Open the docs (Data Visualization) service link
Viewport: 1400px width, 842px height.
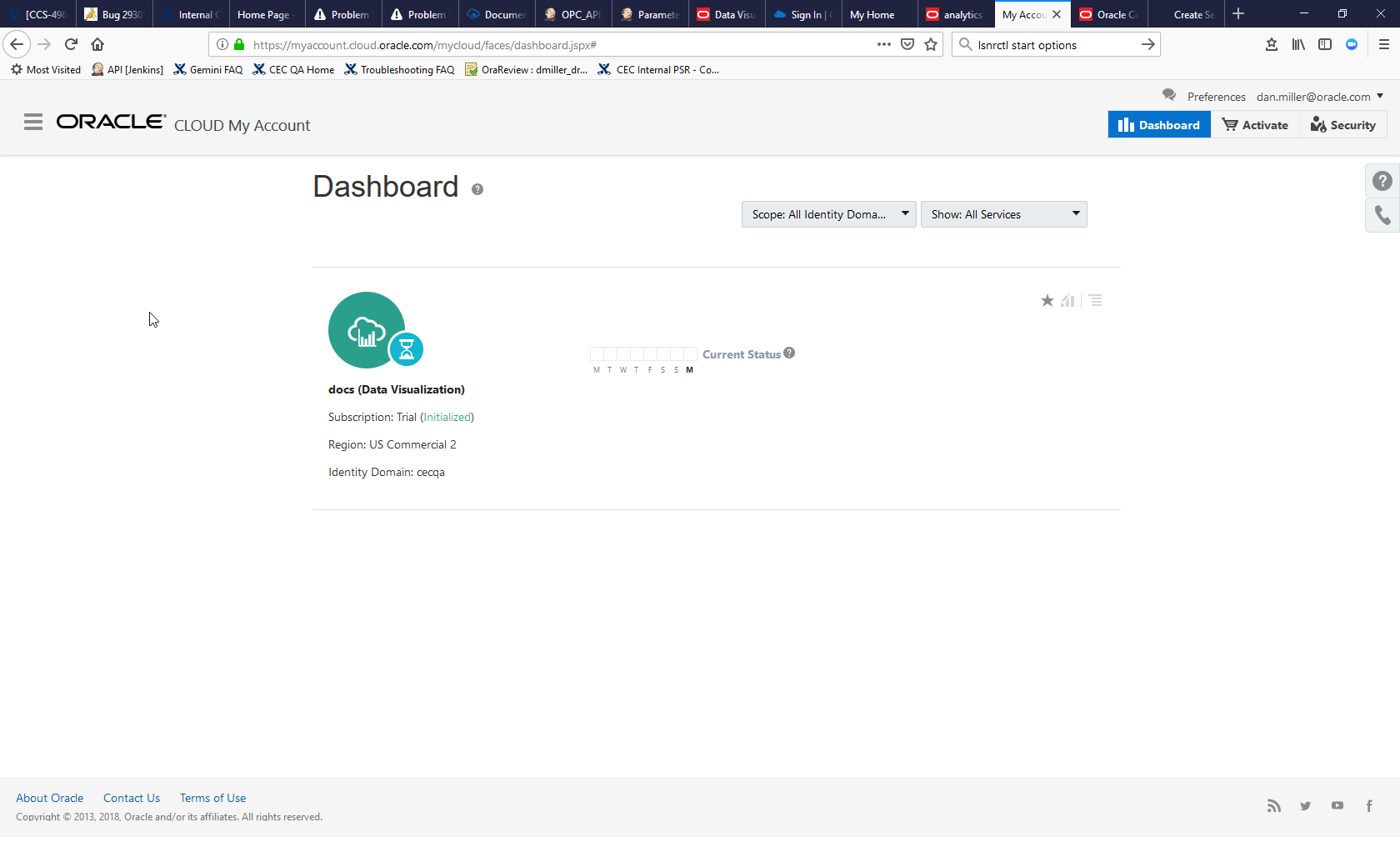tap(397, 389)
